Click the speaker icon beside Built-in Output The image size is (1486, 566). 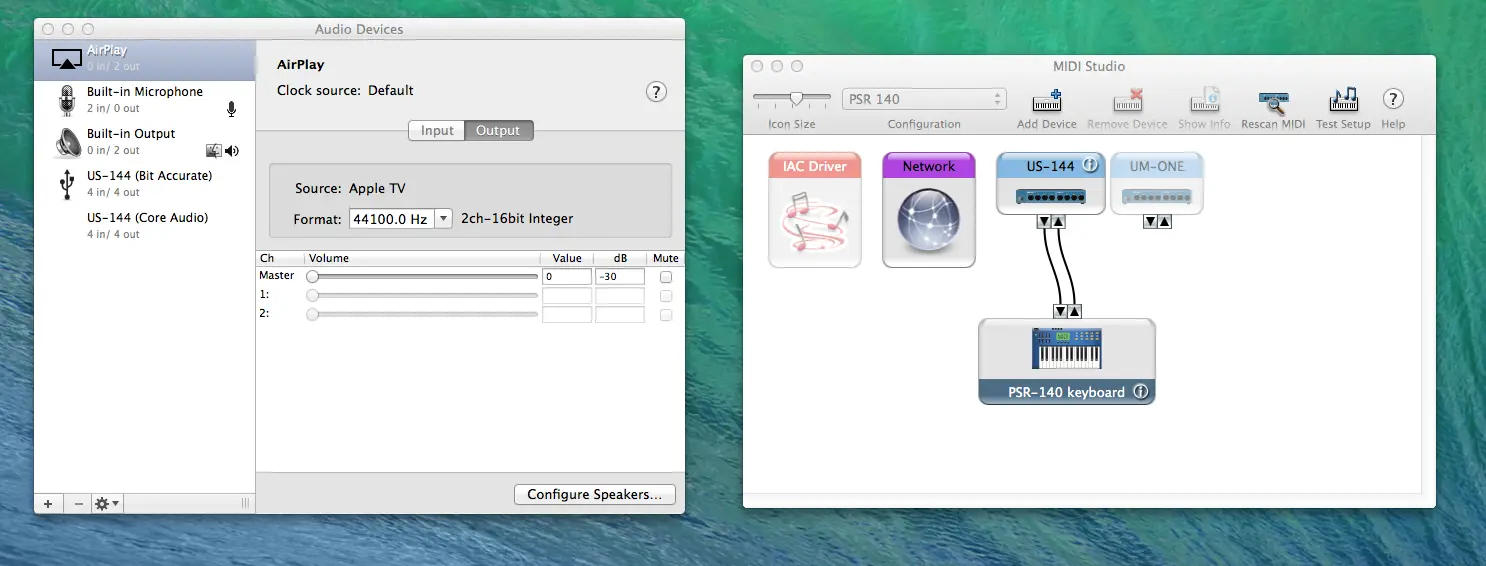68,143
